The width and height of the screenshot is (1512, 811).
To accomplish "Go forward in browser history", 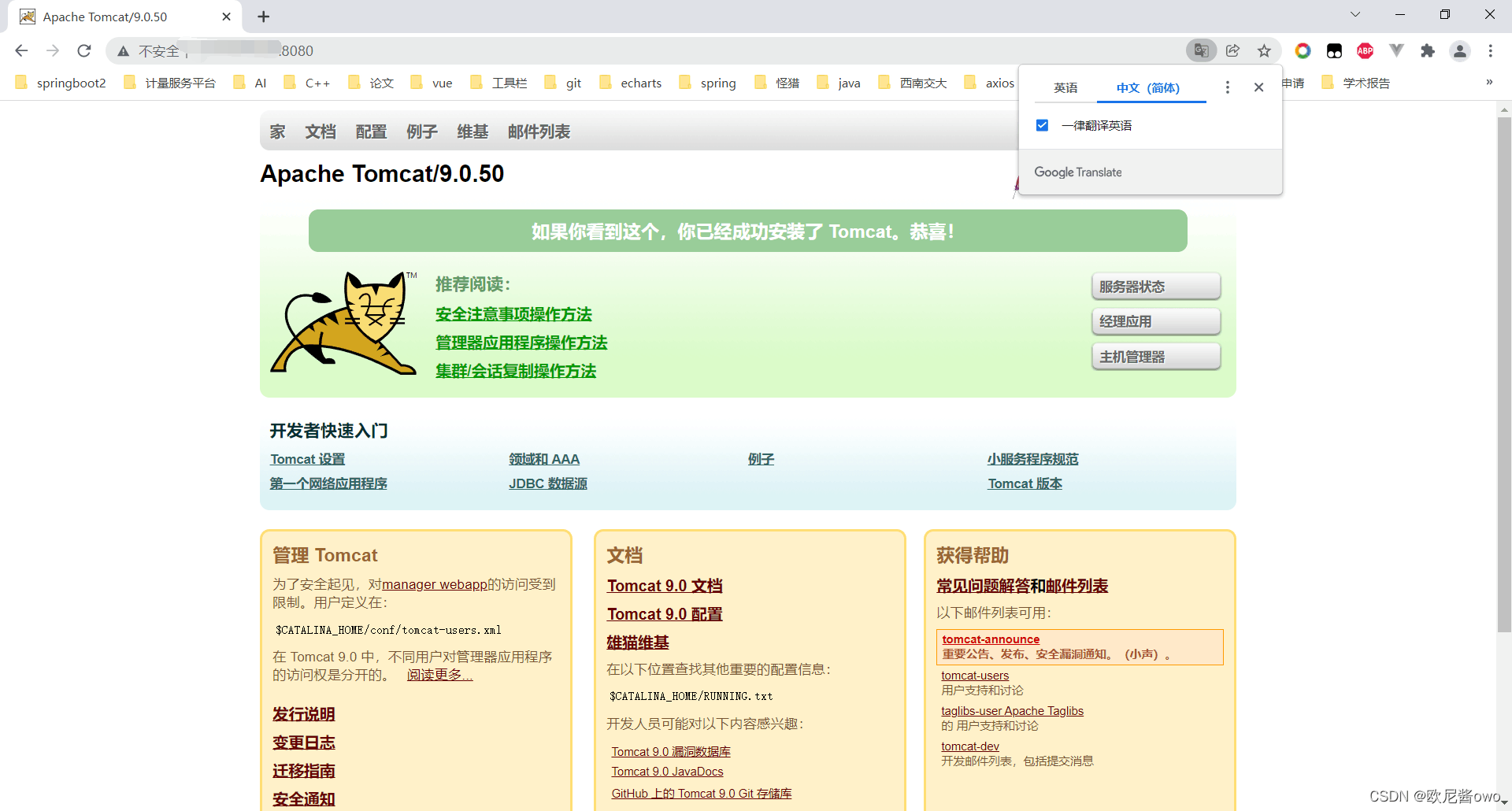I will (53, 51).
